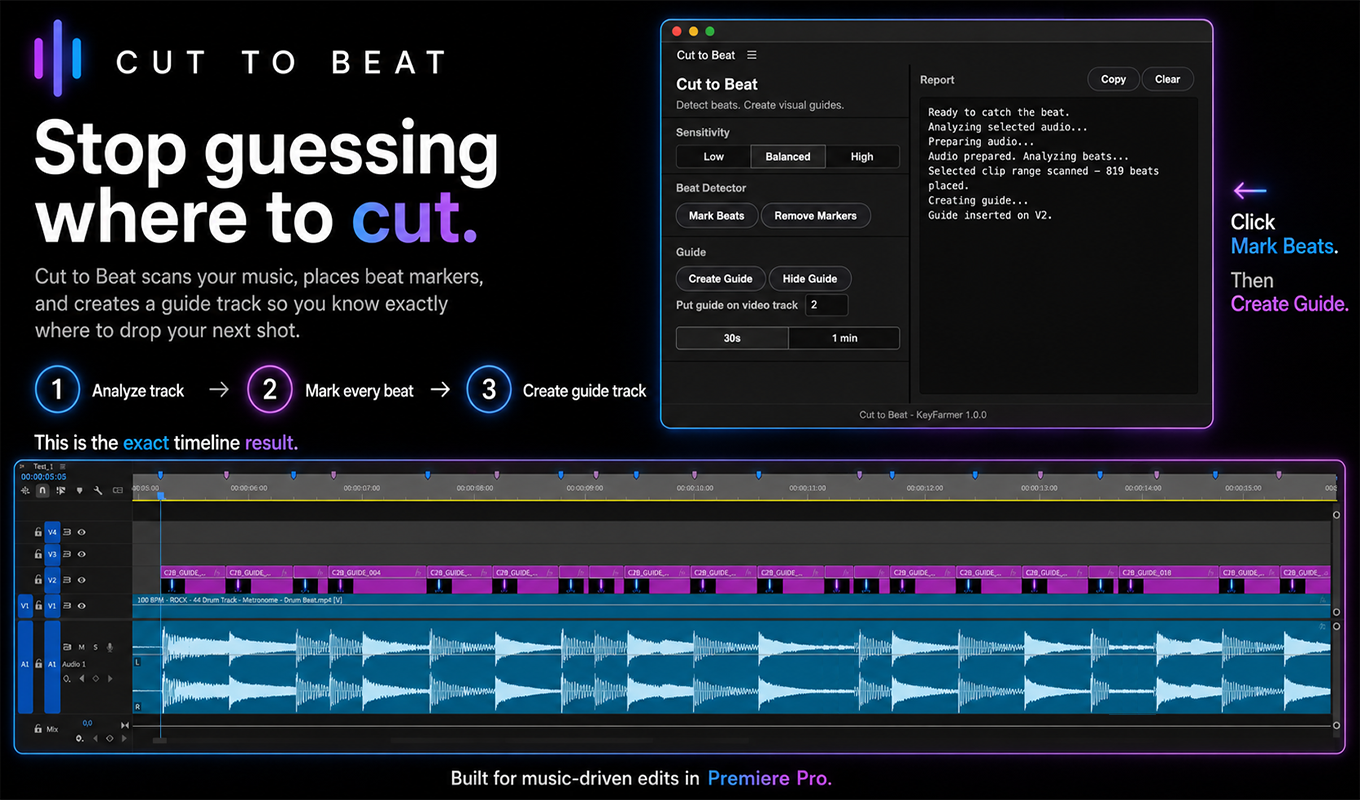Click the Mark Beats button
The width and height of the screenshot is (1360, 800).
point(717,215)
